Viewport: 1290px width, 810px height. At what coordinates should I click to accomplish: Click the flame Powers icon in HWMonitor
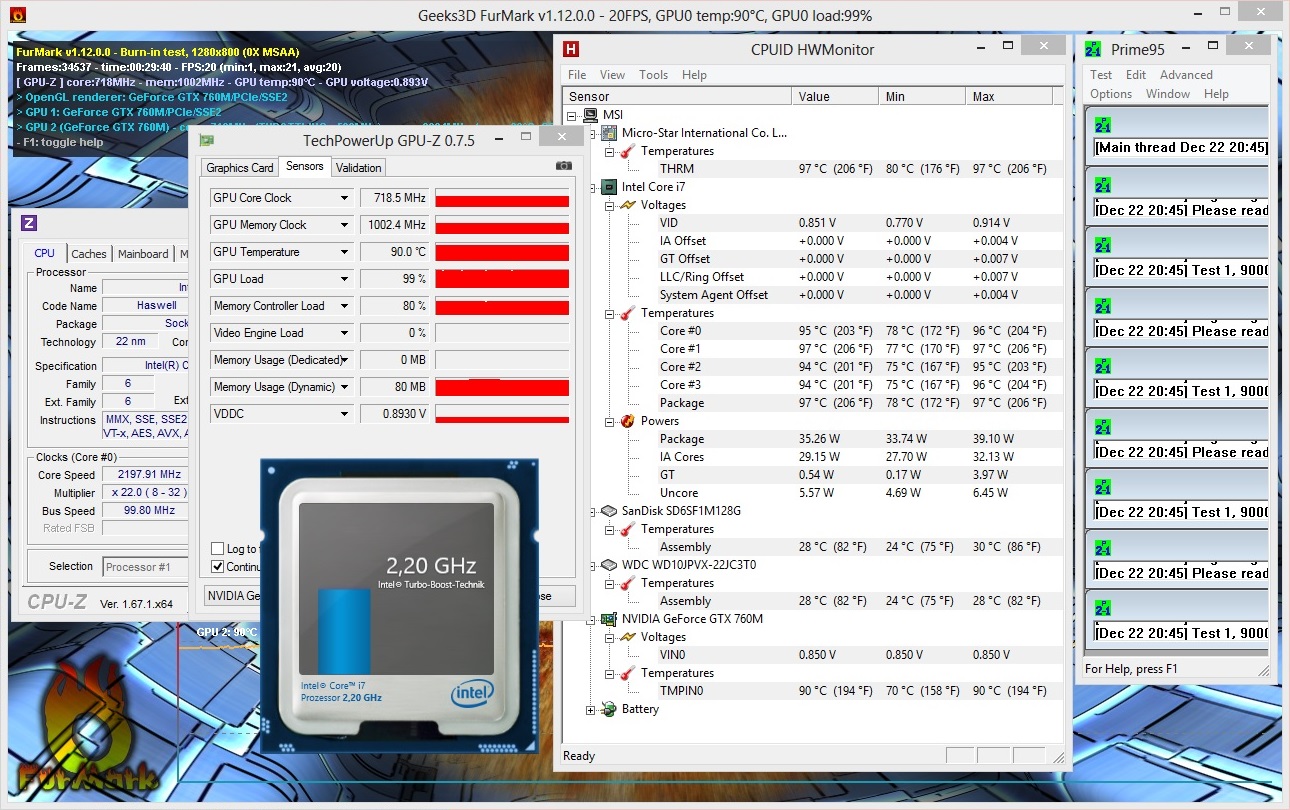(x=627, y=421)
